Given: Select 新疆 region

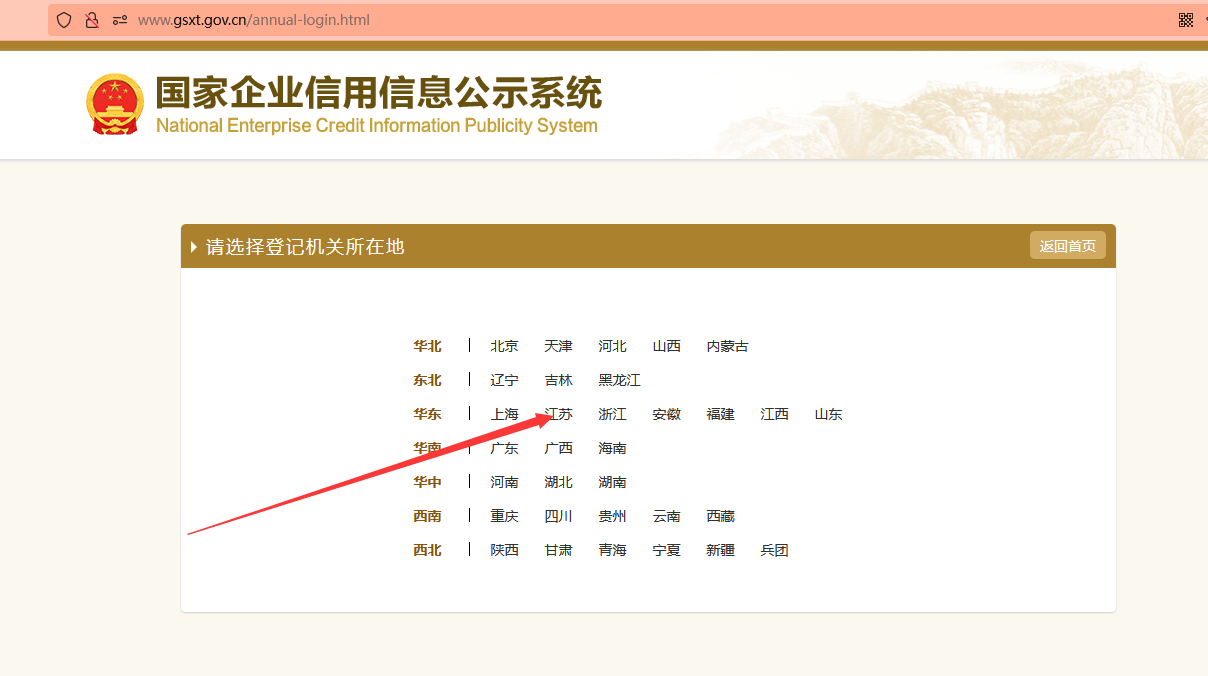Looking at the screenshot, I should coord(721,550).
